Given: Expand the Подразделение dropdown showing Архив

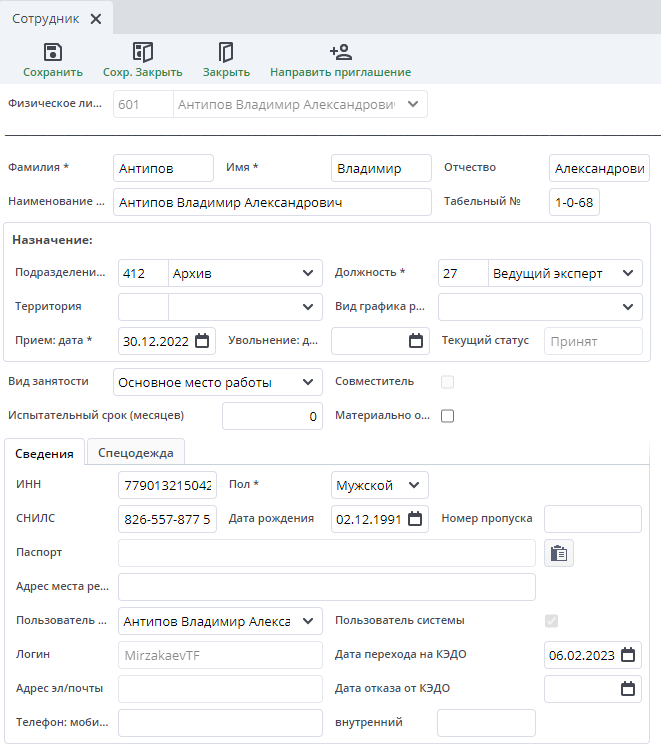Looking at the screenshot, I should pyautogui.click(x=307, y=273).
